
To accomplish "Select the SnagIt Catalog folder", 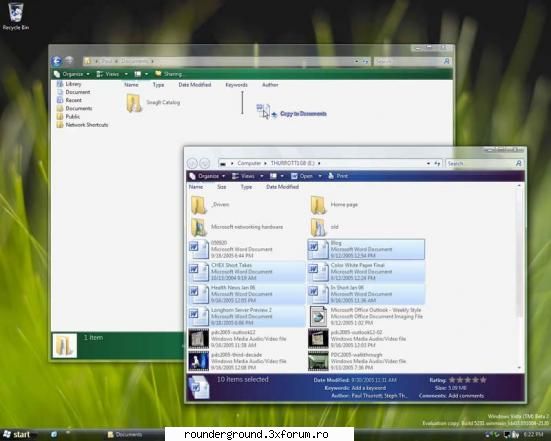I will click(154, 102).
